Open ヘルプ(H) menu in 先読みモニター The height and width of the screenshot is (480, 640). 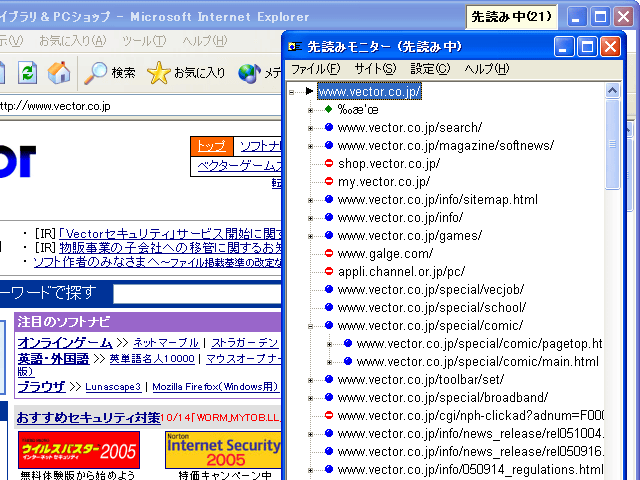coord(487,69)
